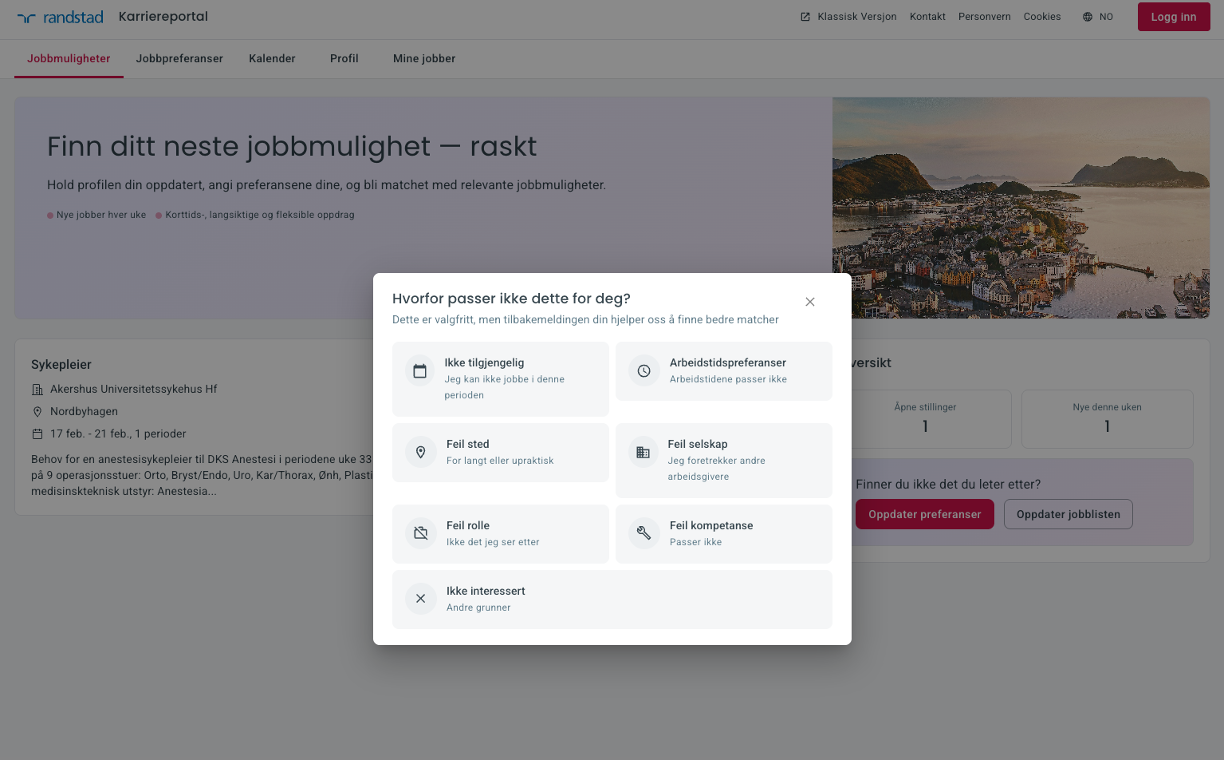The width and height of the screenshot is (1224, 760).
Task: Click the X icon for Ikke interessert
Action: 420,599
